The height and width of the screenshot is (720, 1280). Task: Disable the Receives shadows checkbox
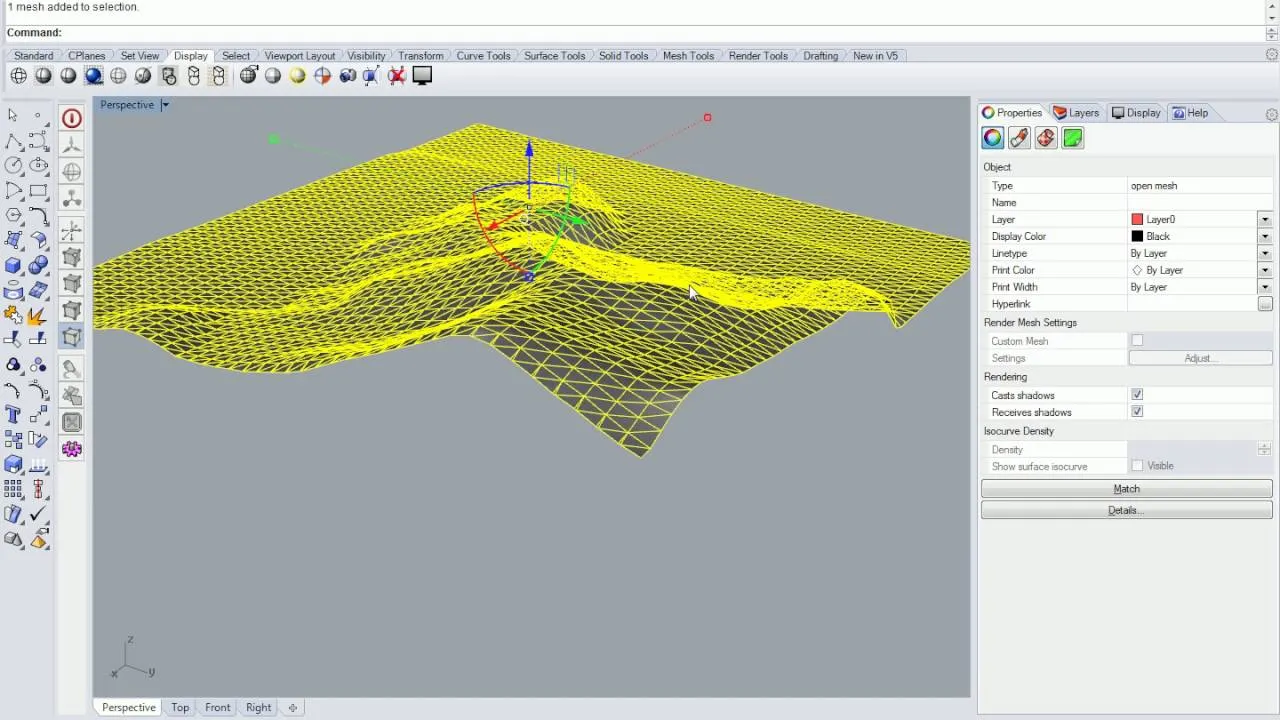click(1137, 411)
